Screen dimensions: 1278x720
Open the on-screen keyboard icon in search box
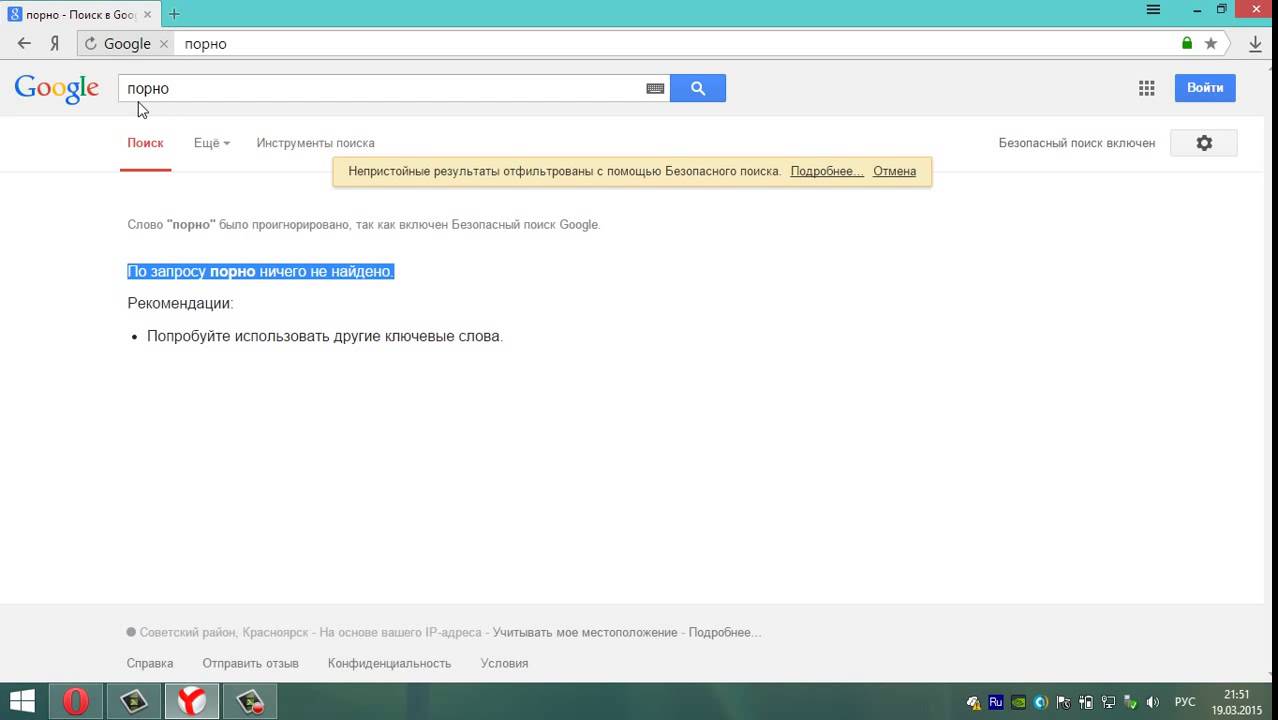coord(655,88)
